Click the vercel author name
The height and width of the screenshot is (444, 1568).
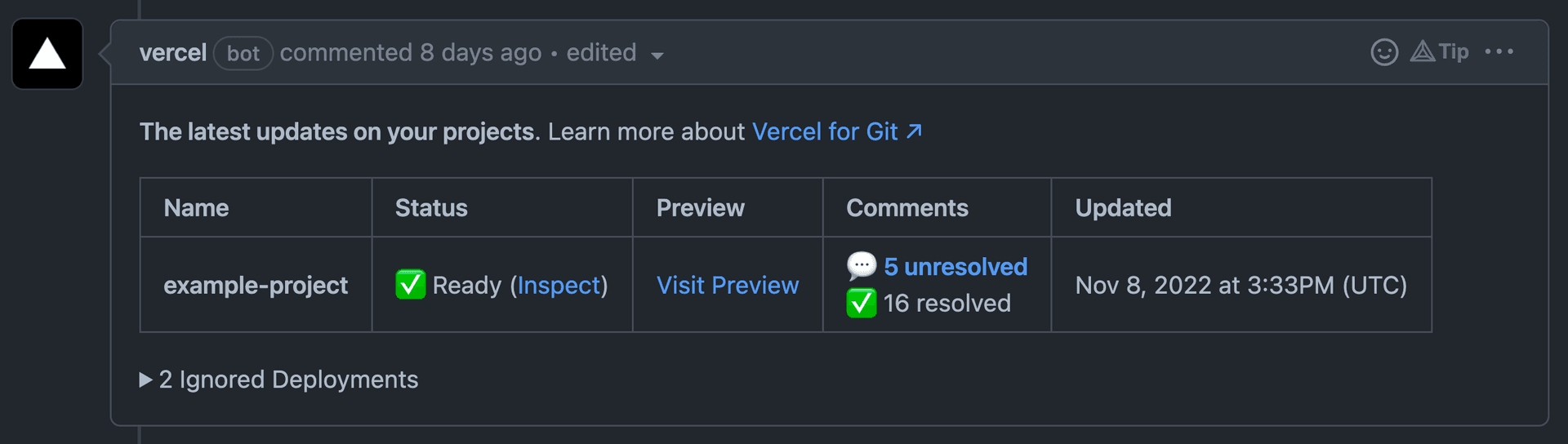(173, 53)
